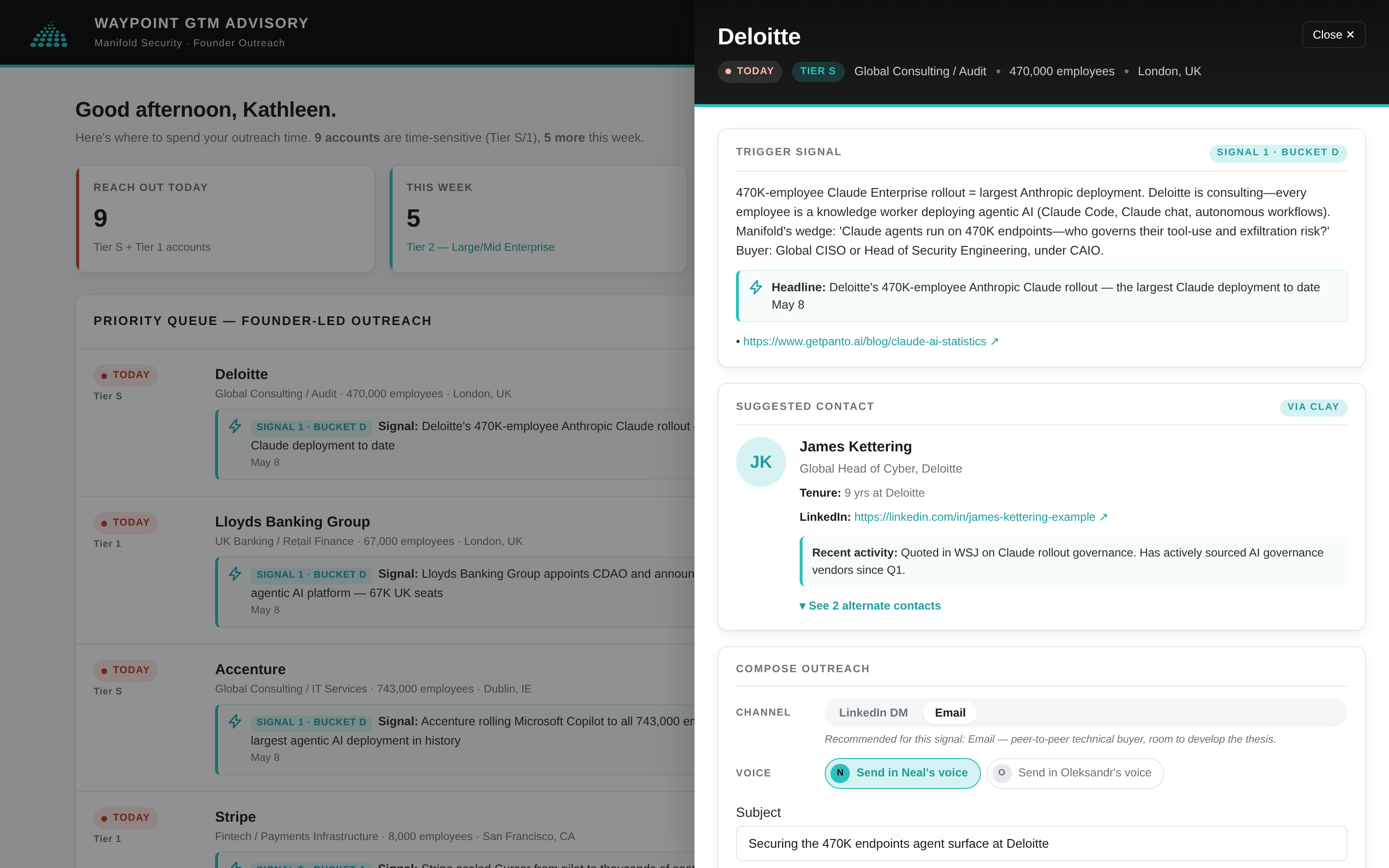Click Signal 1 · Bucket D tag on Deloitte row
Image resolution: width=1389 pixels, height=868 pixels.
(x=311, y=427)
